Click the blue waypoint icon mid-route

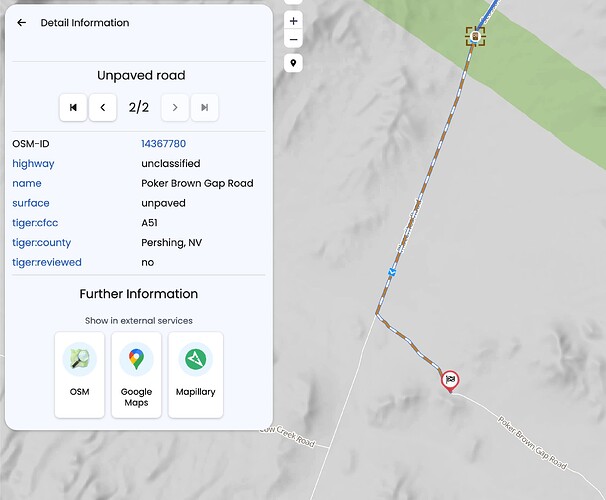pos(395,271)
